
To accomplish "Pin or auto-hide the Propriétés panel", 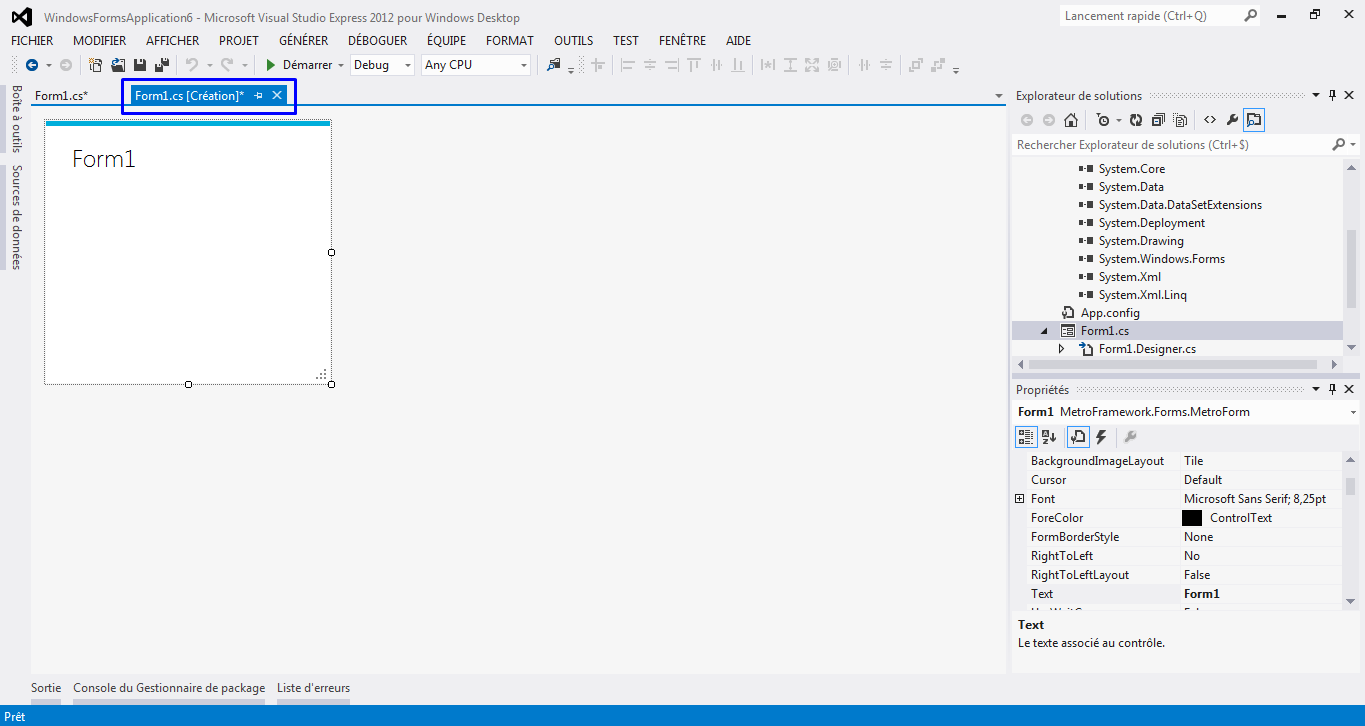I will pyautogui.click(x=1332, y=389).
